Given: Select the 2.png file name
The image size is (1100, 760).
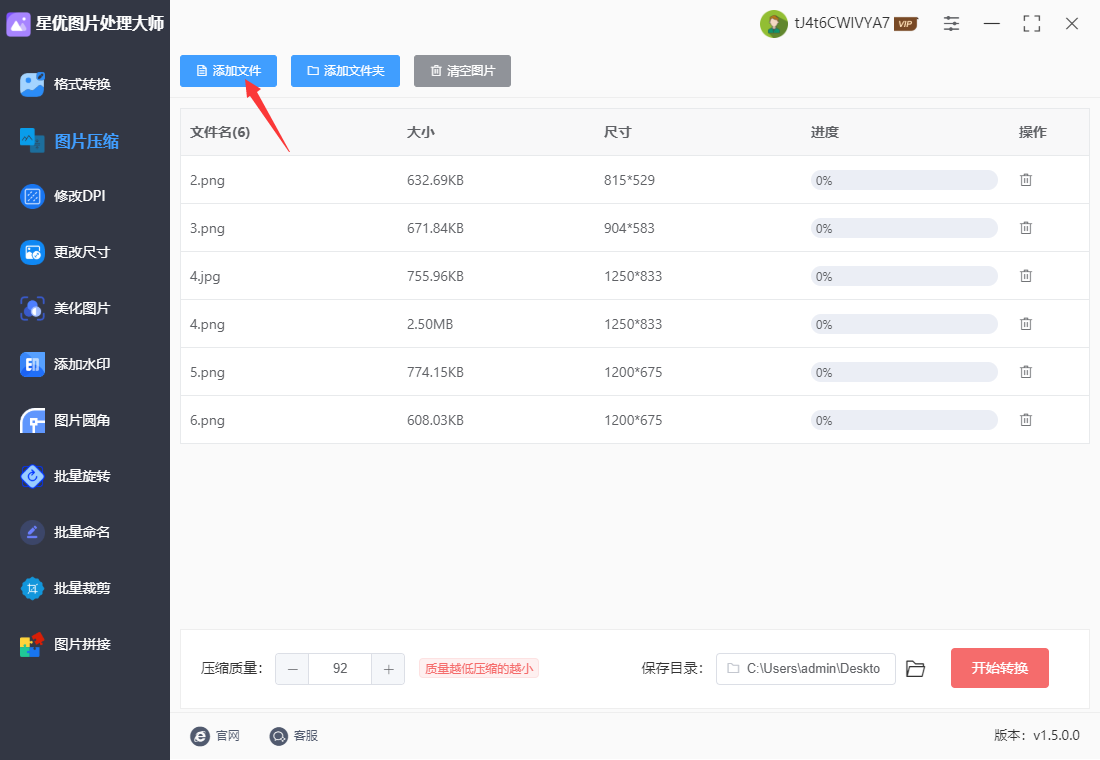Looking at the screenshot, I should coord(207,180).
